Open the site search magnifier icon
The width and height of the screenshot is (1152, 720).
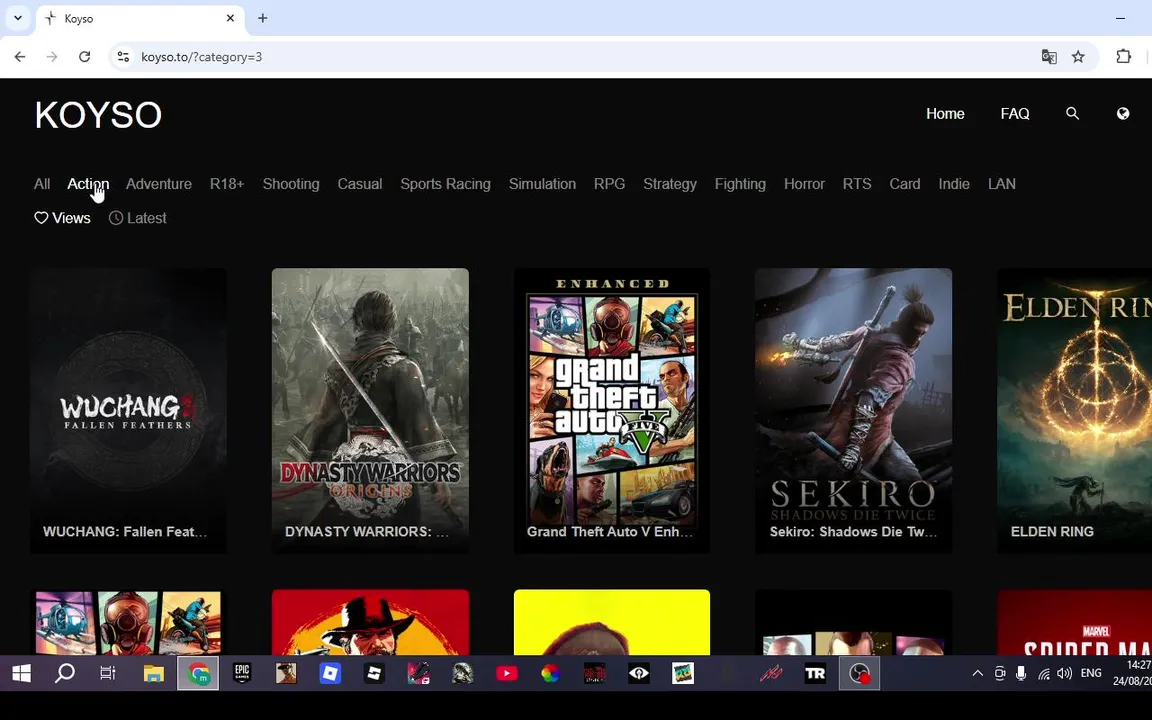[1073, 113]
